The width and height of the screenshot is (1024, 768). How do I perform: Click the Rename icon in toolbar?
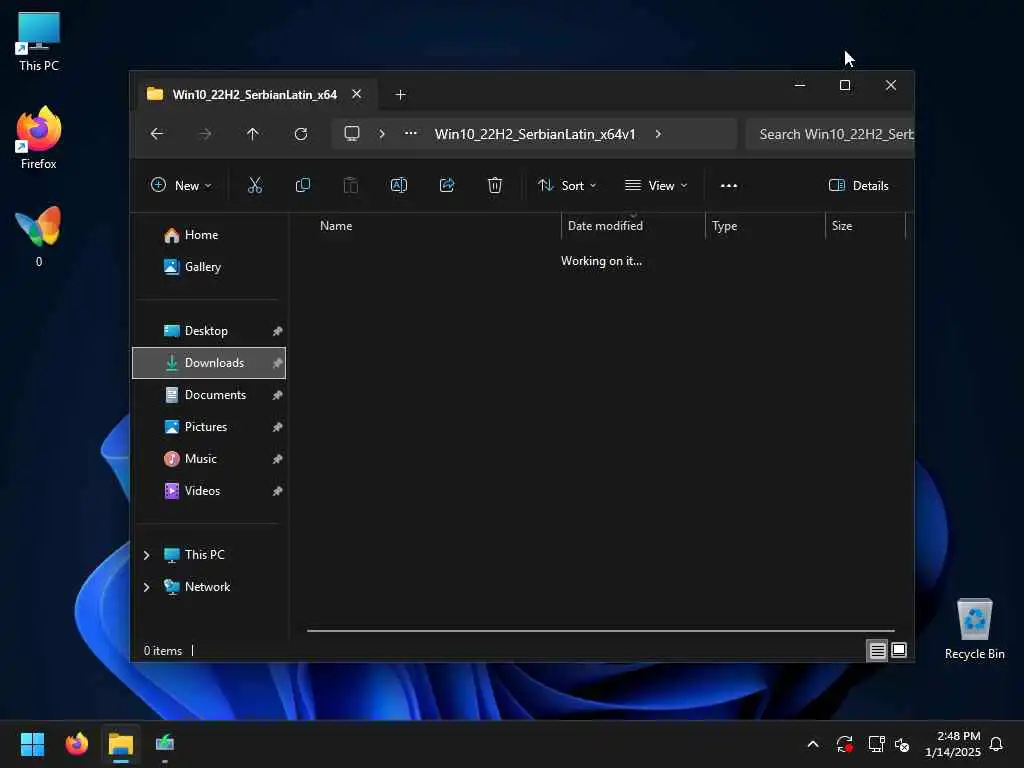tap(399, 185)
